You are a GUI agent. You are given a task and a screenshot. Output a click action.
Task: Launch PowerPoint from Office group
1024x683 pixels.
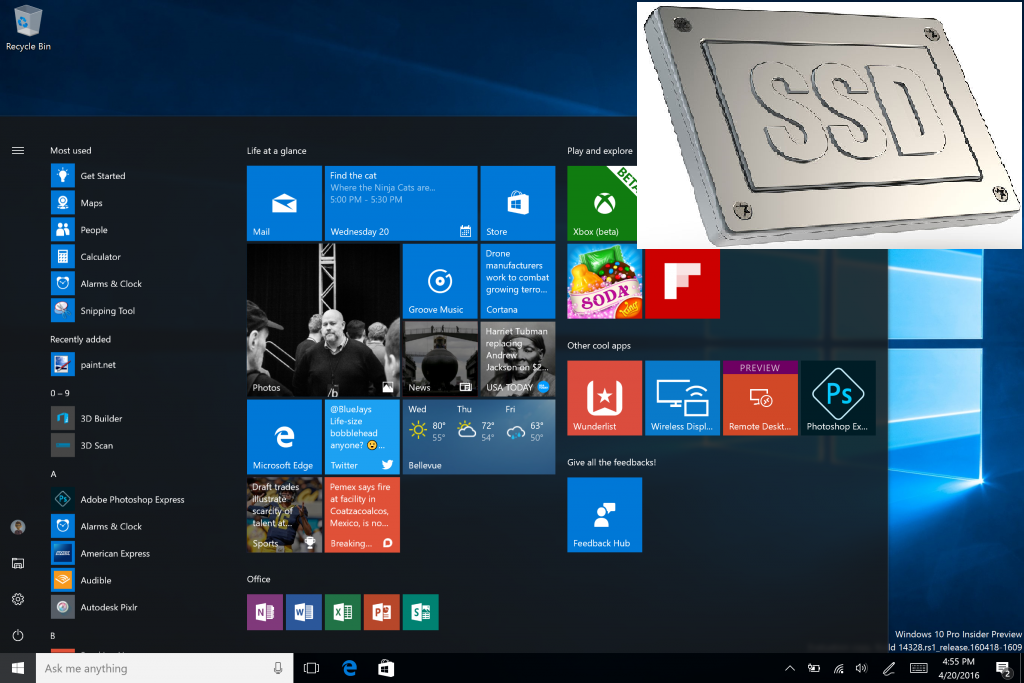(x=381, y=612)
